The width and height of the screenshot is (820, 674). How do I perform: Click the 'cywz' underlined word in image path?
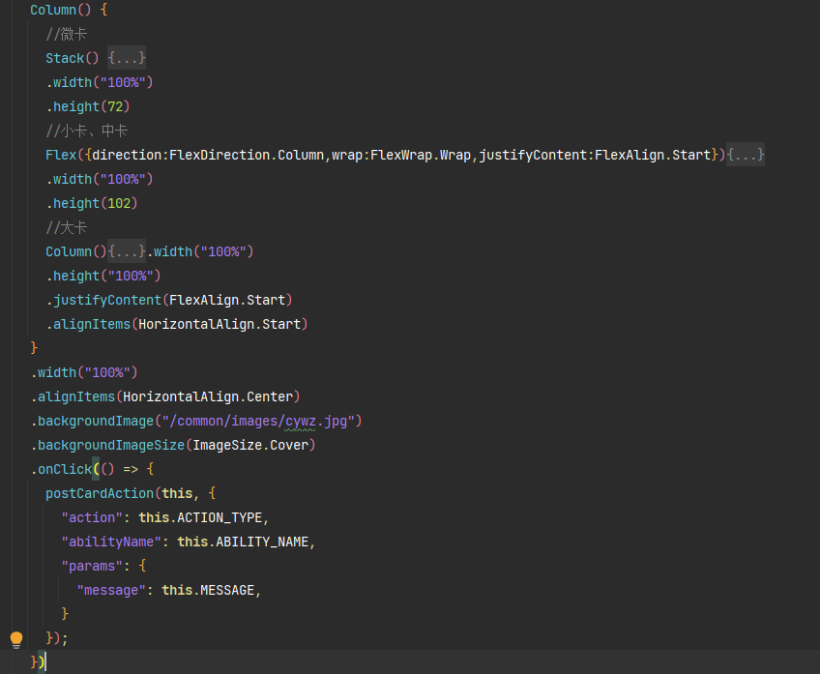click(300, 421)
